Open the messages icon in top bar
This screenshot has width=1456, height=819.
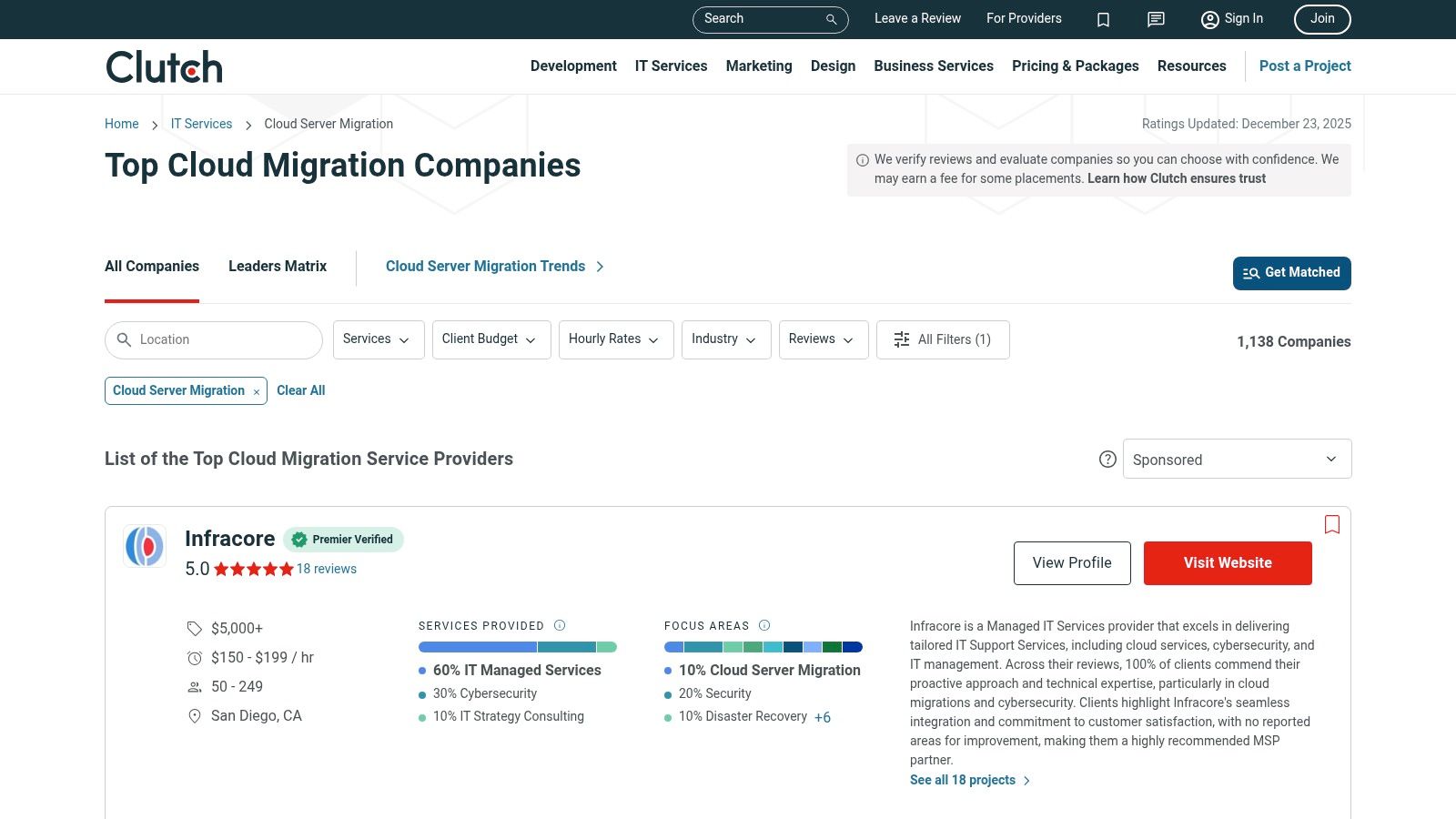(x=1155, y=19)
